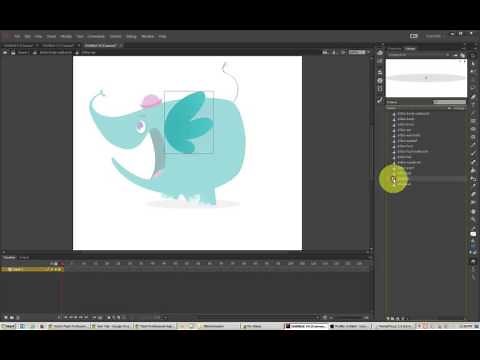
Task: Toggle Layer 1 outline mode
Action: (x=60, y=269)
